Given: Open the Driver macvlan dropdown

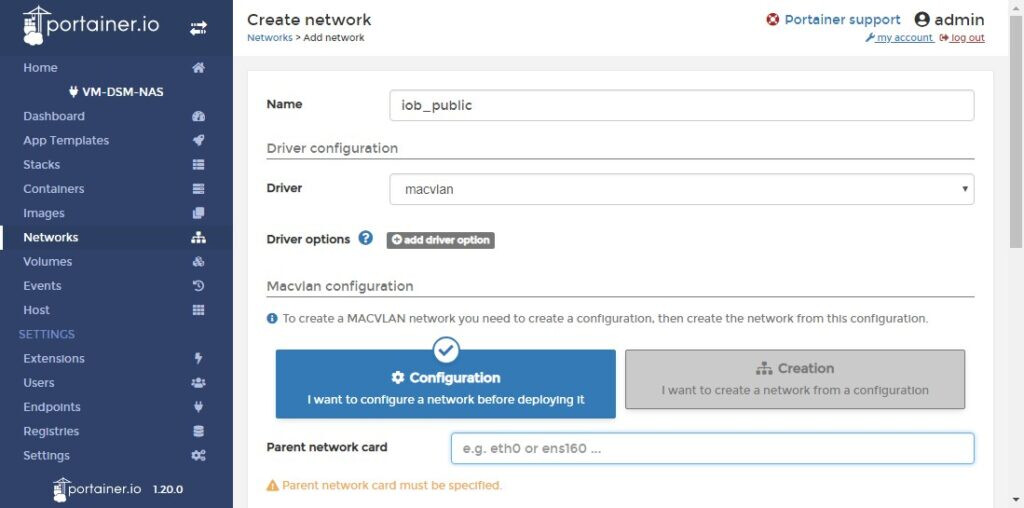Looking at the screenshot, I should click(682, 189).
